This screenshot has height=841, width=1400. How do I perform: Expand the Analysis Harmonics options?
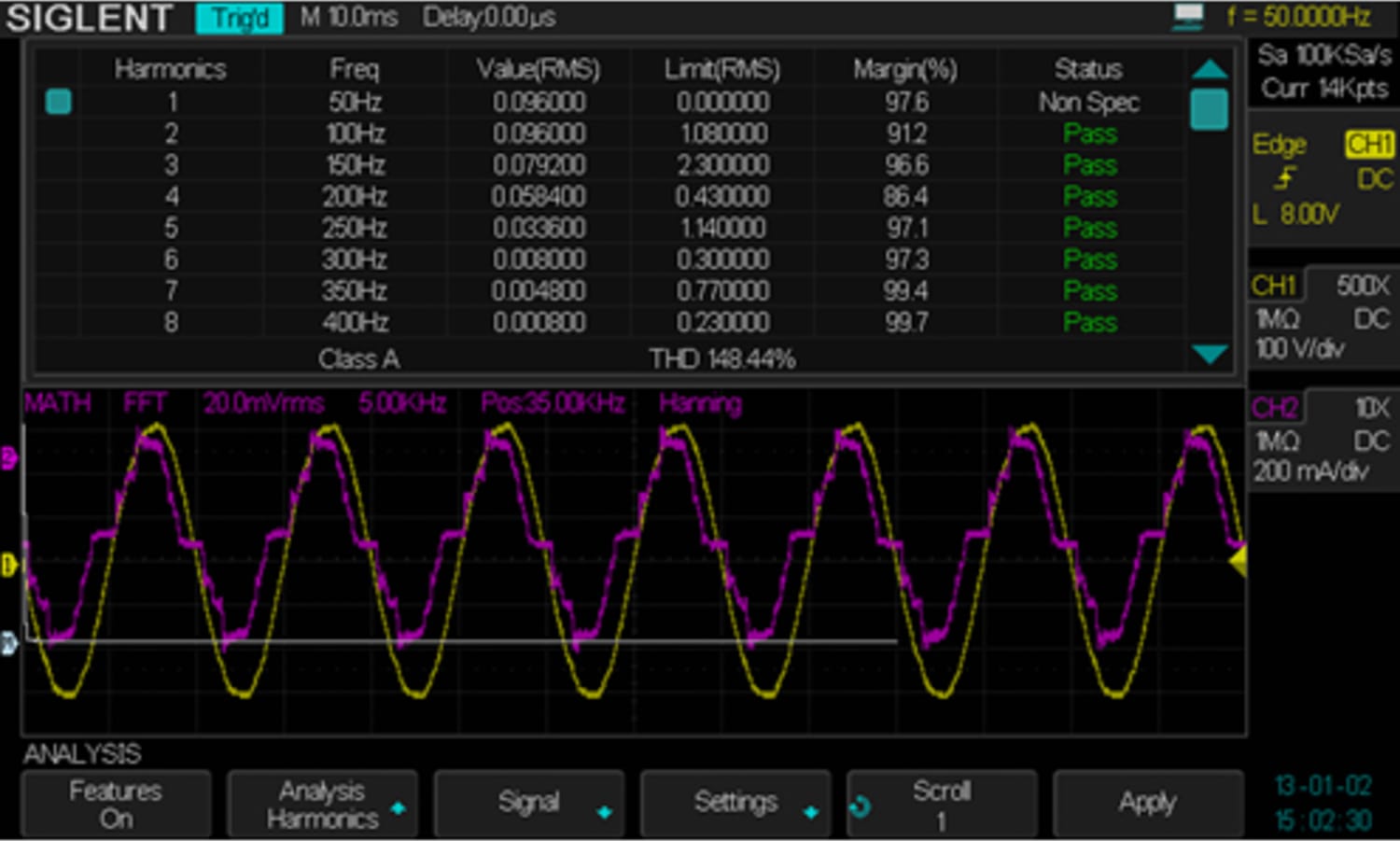coord(323,803)
